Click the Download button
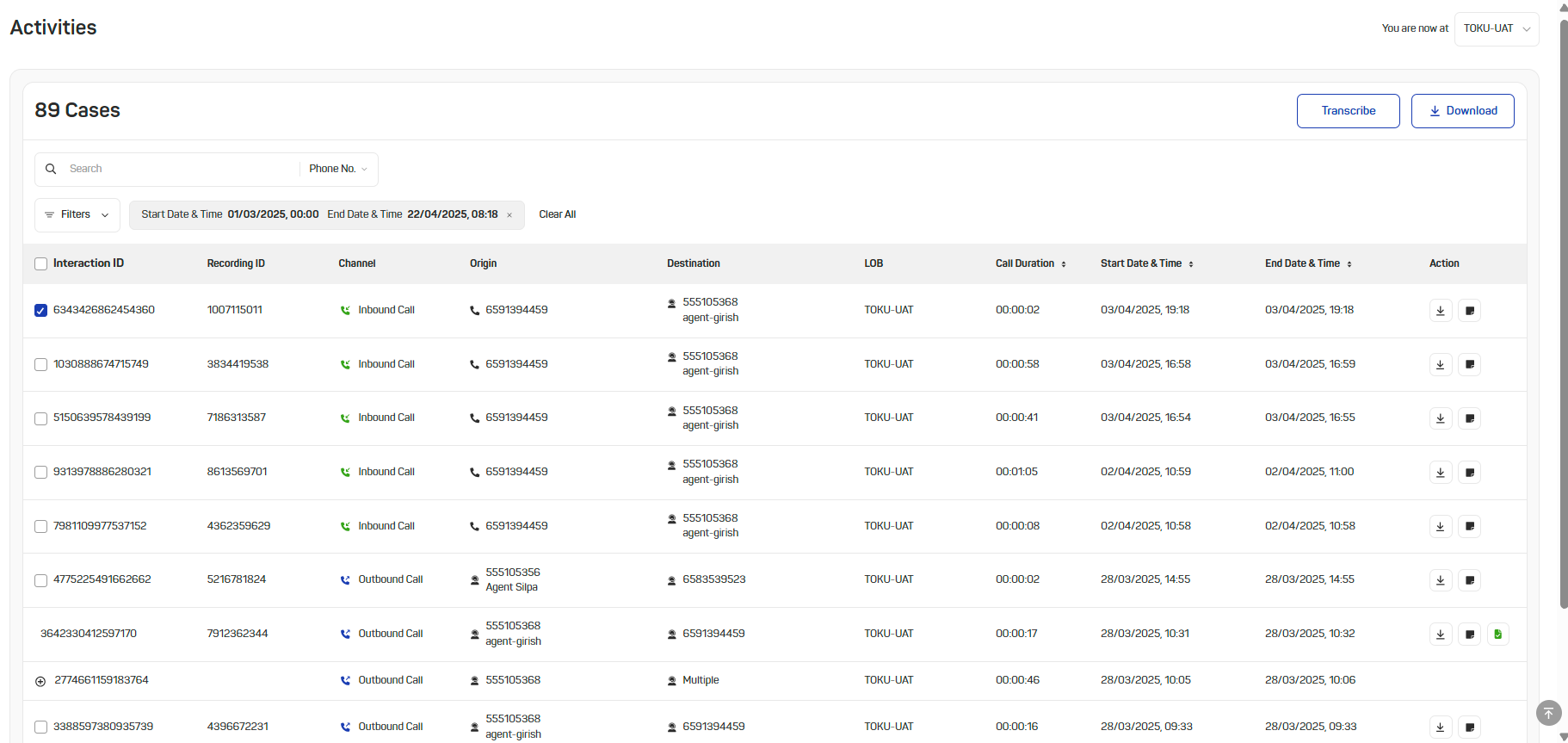The image size is (1568, 743). pos(1463,111)
